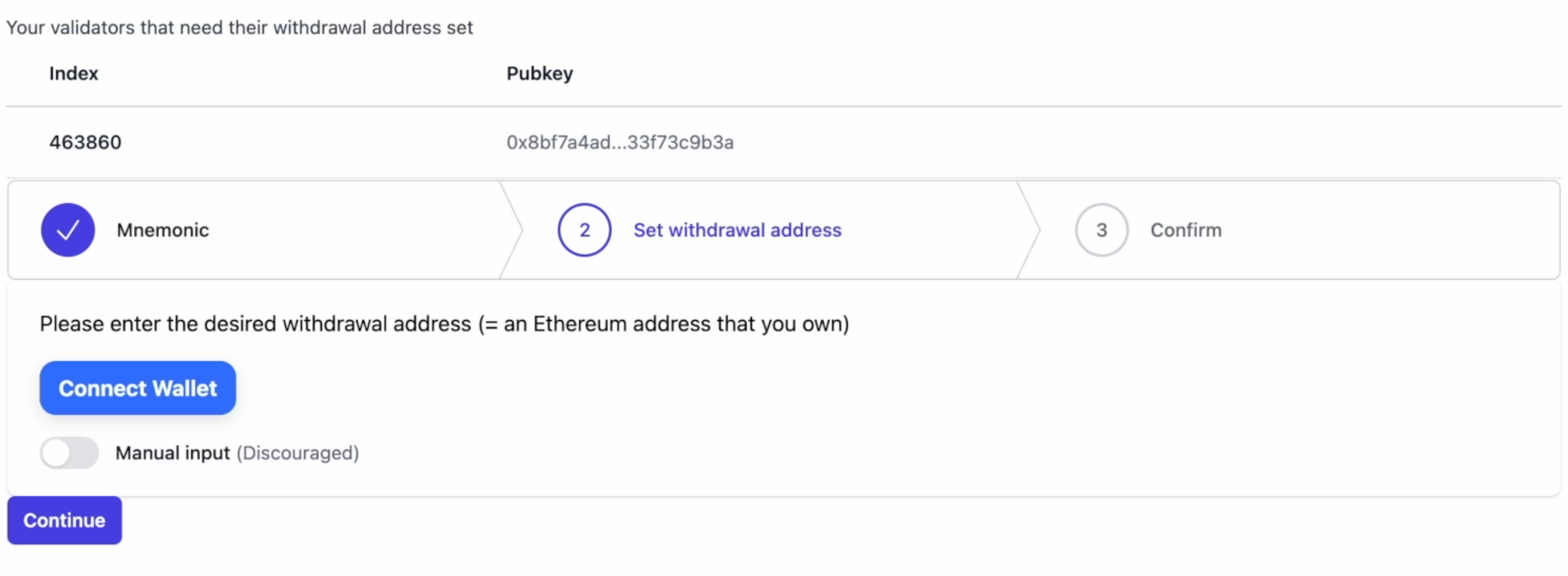The width and height of the screenshot is (1568, 576).
Task: Click the Index column header
Action: click(74, 74)
